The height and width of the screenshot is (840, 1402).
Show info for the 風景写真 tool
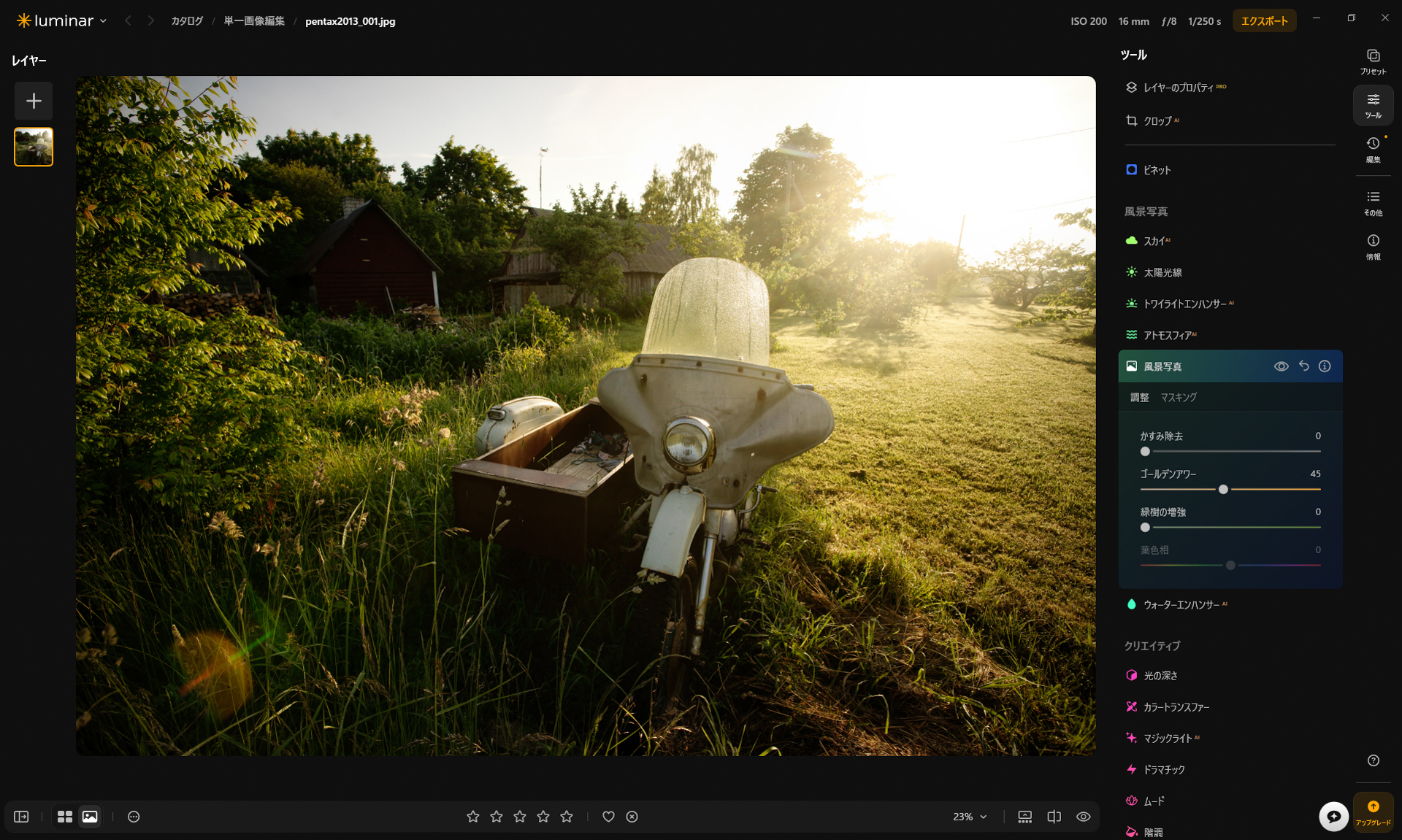tap(1325, 366)
